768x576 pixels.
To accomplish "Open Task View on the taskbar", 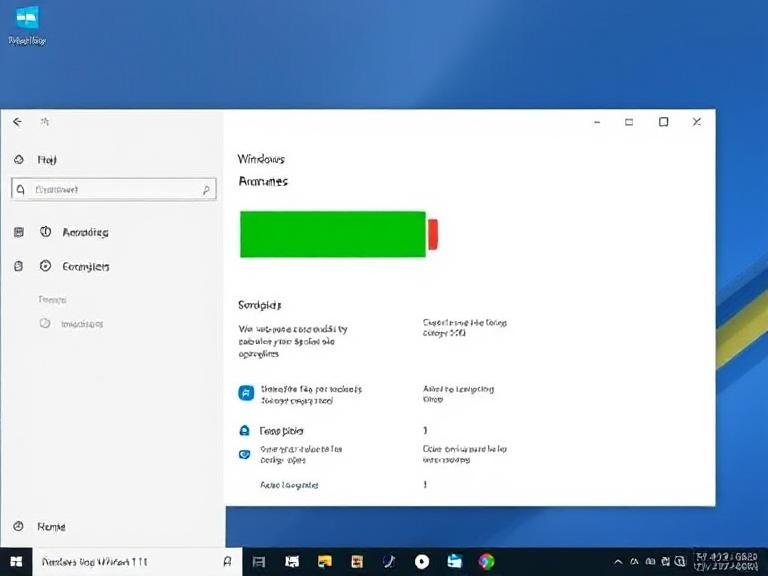I will click(x=259, y=562).
